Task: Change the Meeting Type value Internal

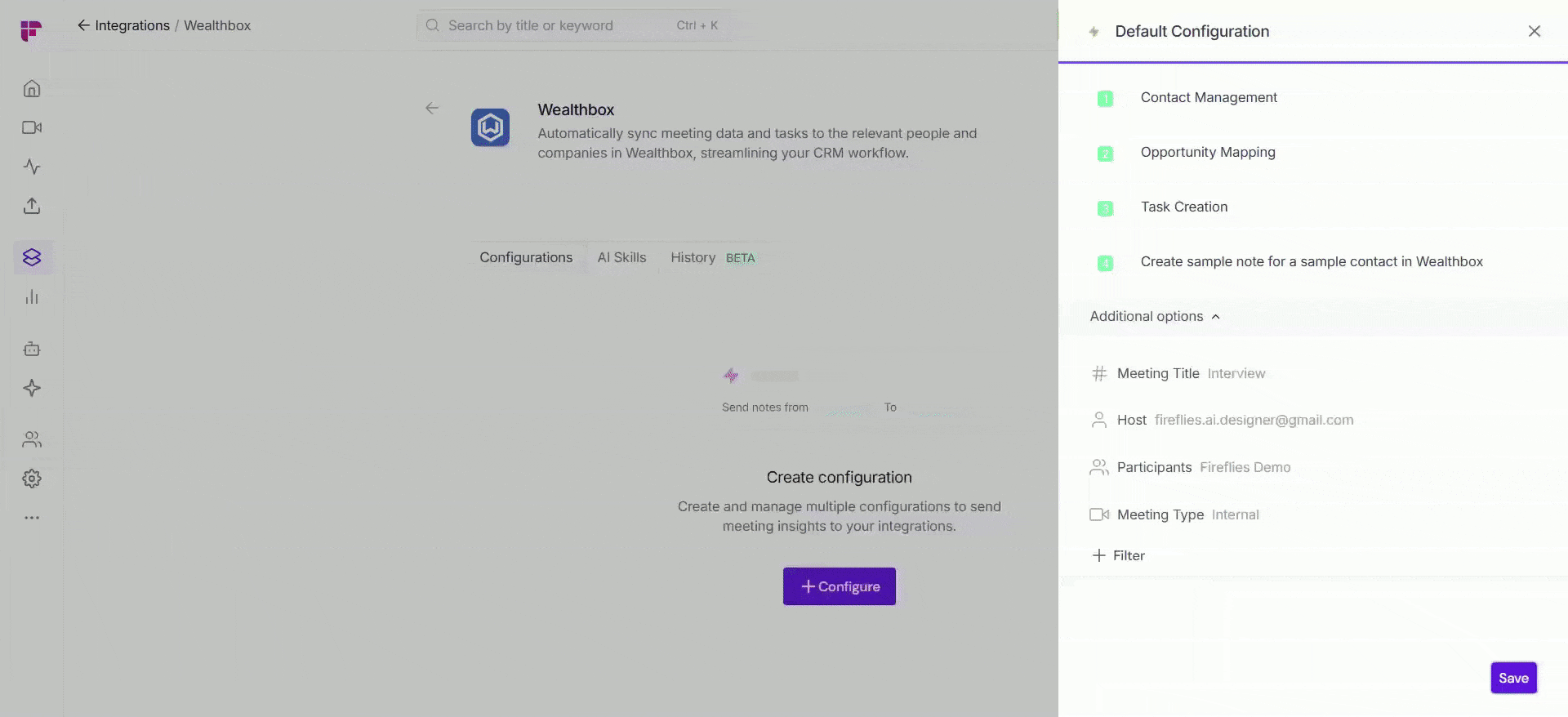Action: pyautogui.click(x=1235, y=514)
